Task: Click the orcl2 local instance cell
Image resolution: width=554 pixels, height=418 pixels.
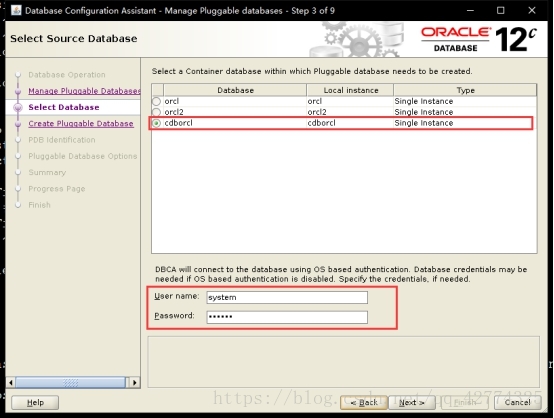Action: point(350,112)
